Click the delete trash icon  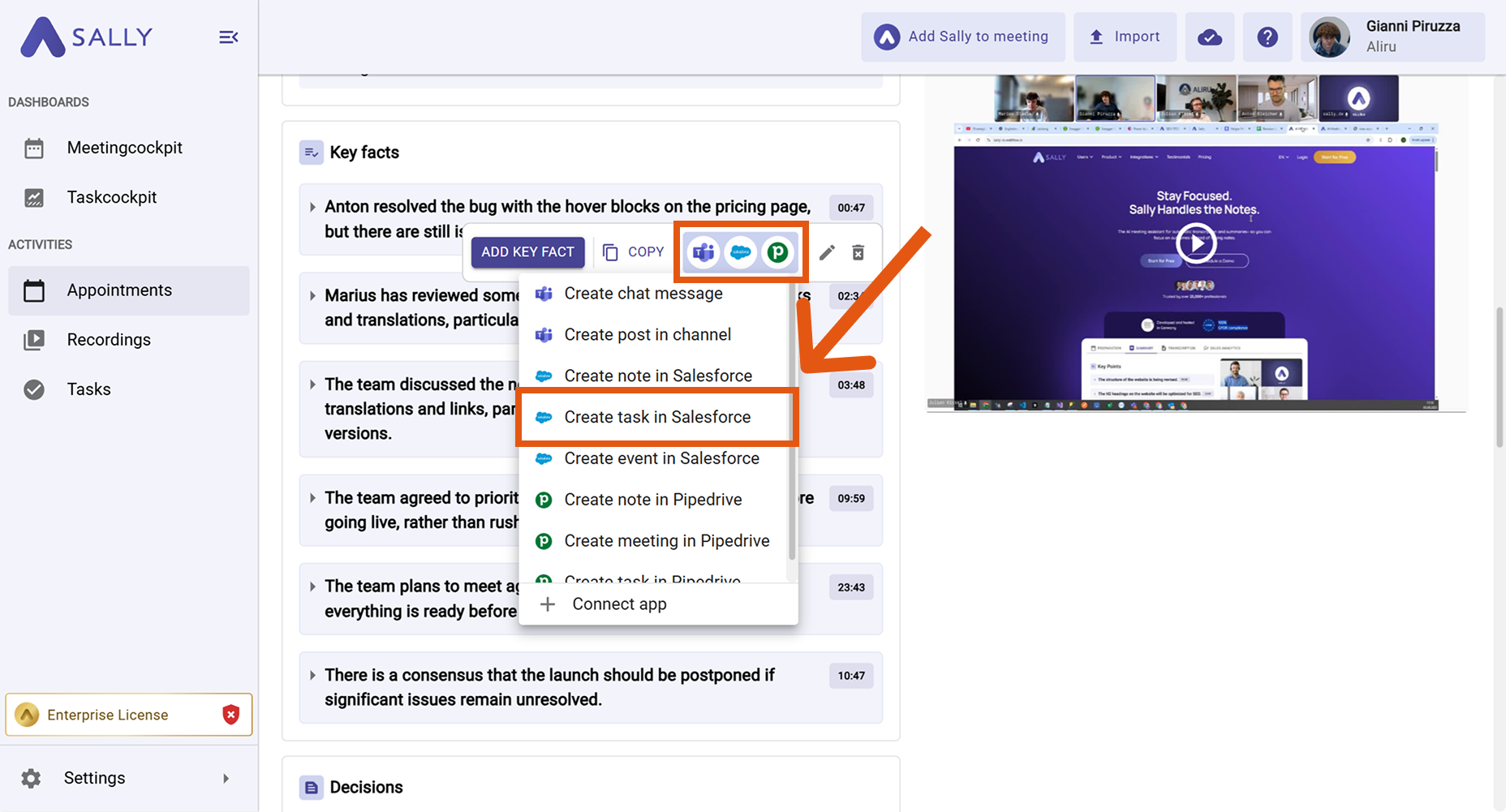click(x=858, y=253)
